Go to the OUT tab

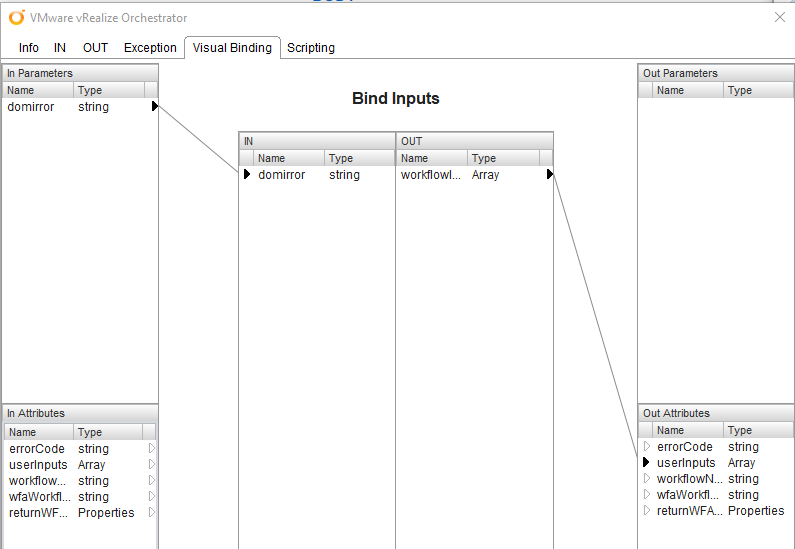95,48
